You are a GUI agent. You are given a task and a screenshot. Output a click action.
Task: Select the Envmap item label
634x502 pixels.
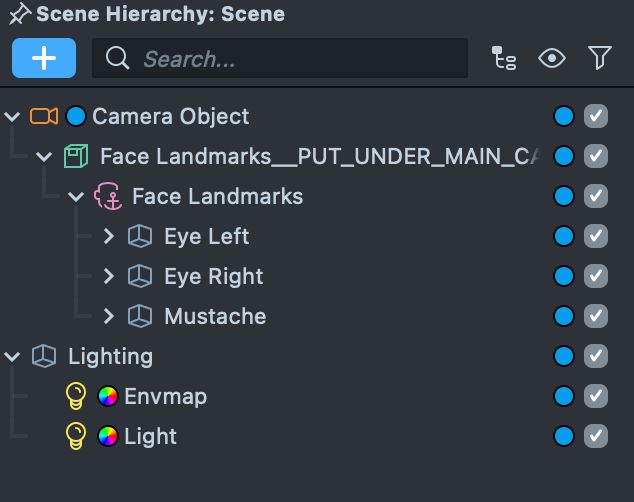tap(165, 396)
